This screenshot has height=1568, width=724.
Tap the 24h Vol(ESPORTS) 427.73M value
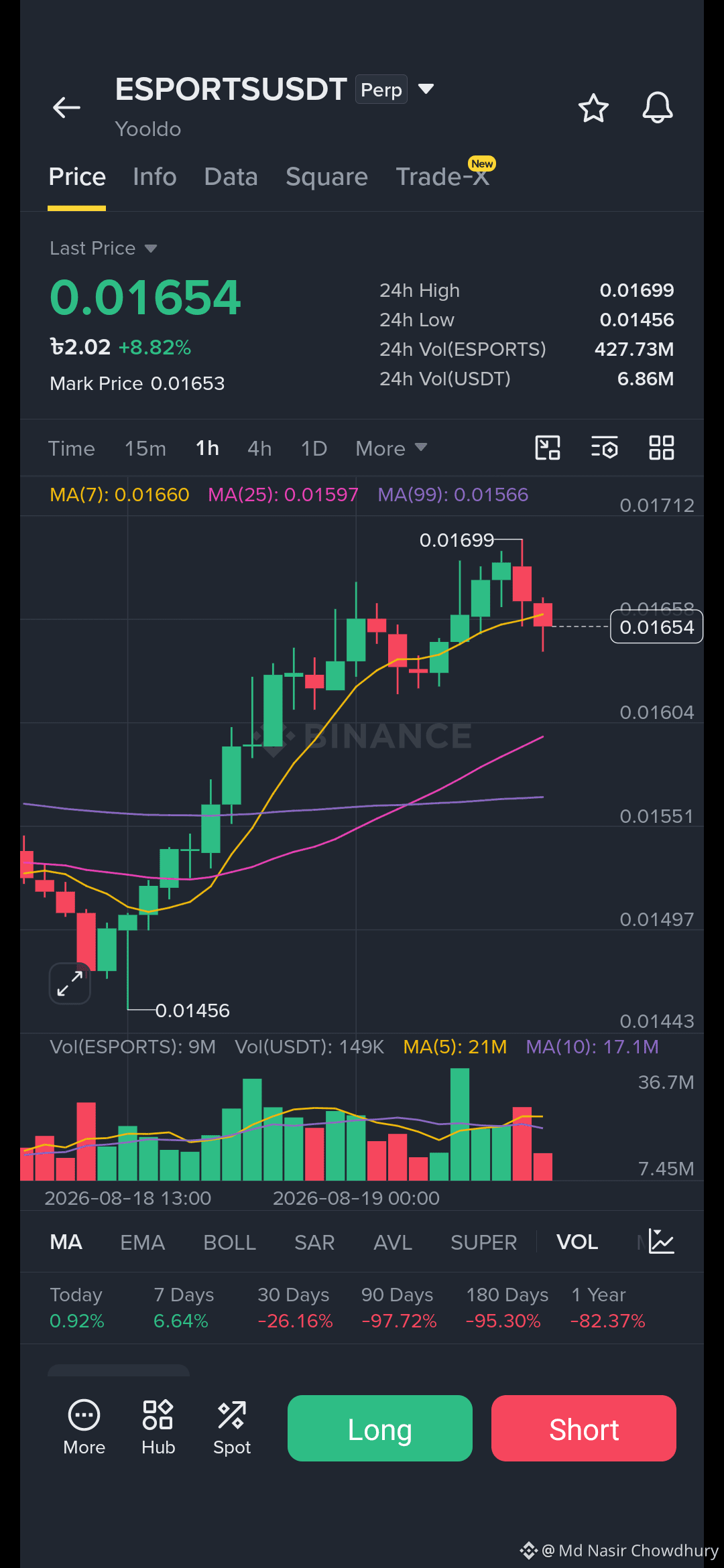pyautogui.click(x=634, y=349)
